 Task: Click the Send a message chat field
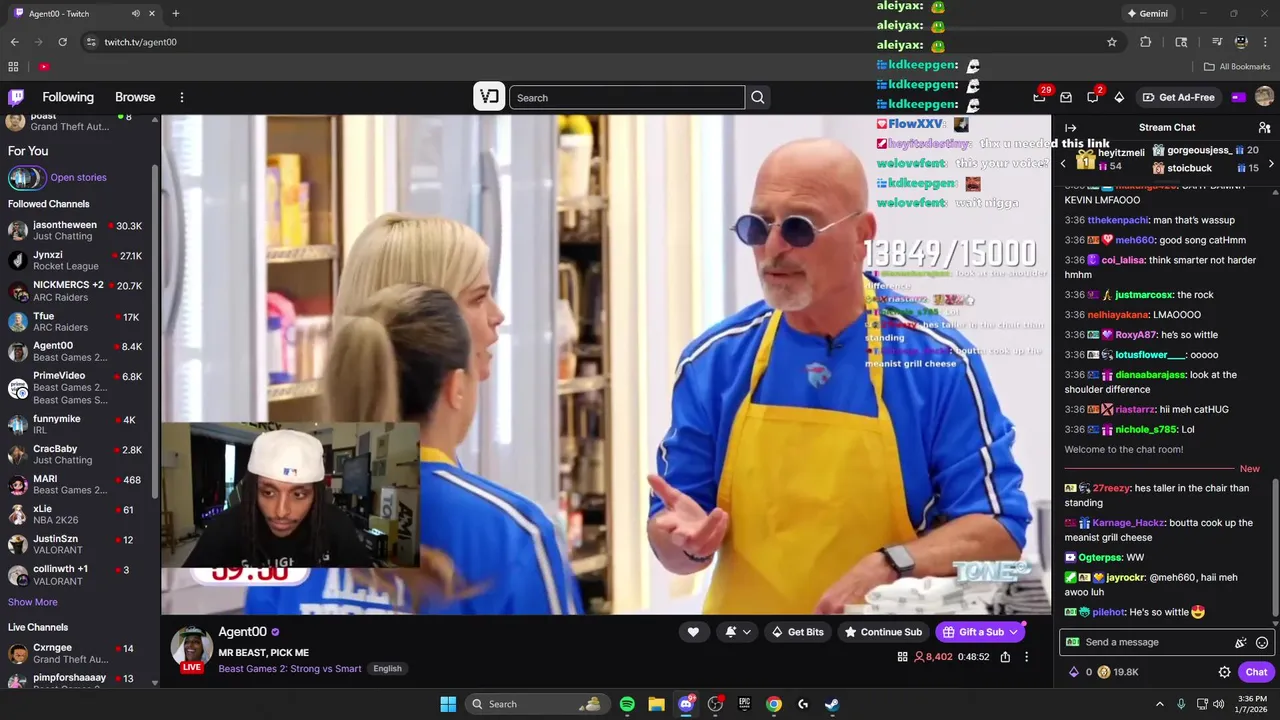[x=1150, y=642]
